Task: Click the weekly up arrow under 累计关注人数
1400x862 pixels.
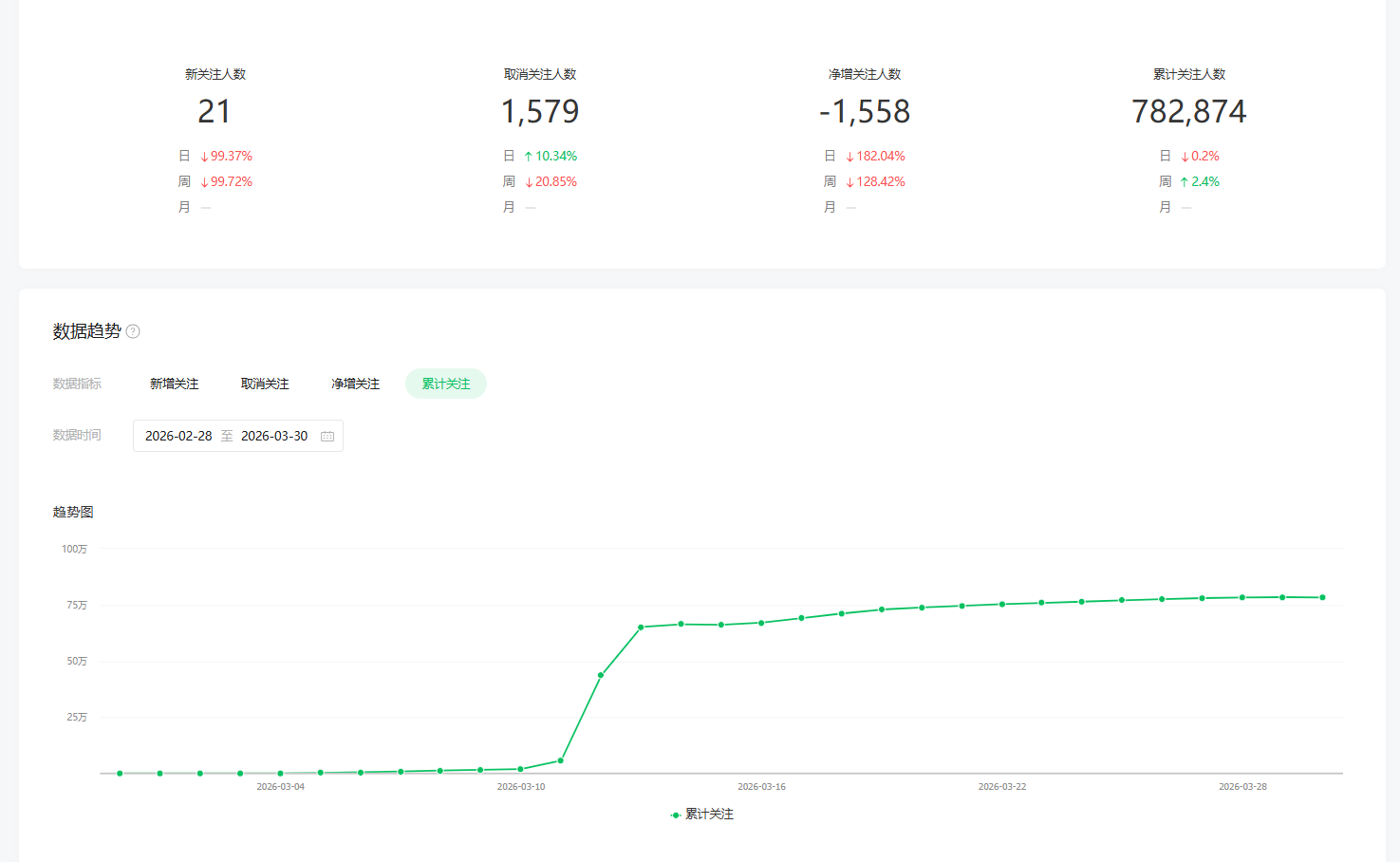Action: [1184, 182]
